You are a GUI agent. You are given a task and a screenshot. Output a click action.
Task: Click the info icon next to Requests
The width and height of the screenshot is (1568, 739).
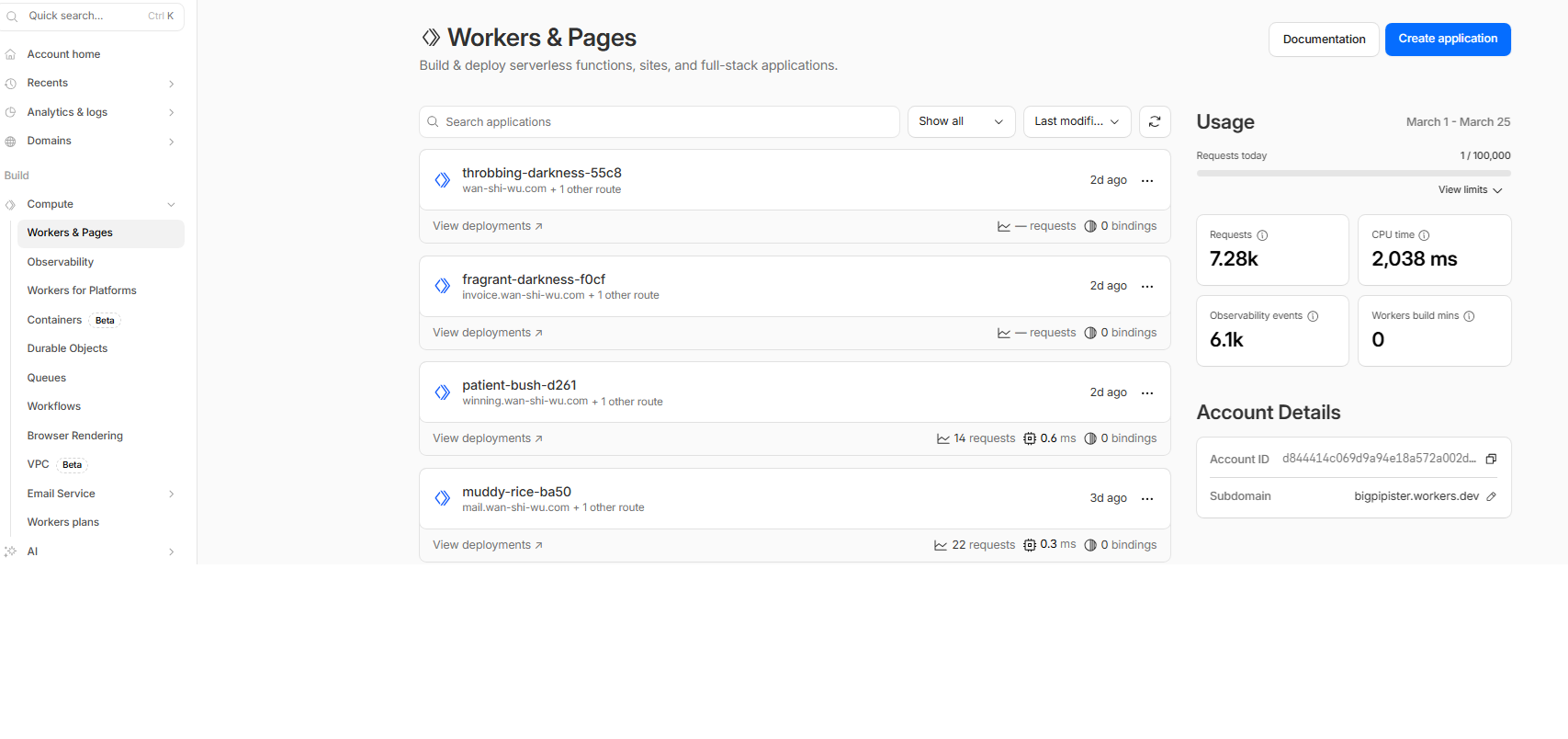1262,235
